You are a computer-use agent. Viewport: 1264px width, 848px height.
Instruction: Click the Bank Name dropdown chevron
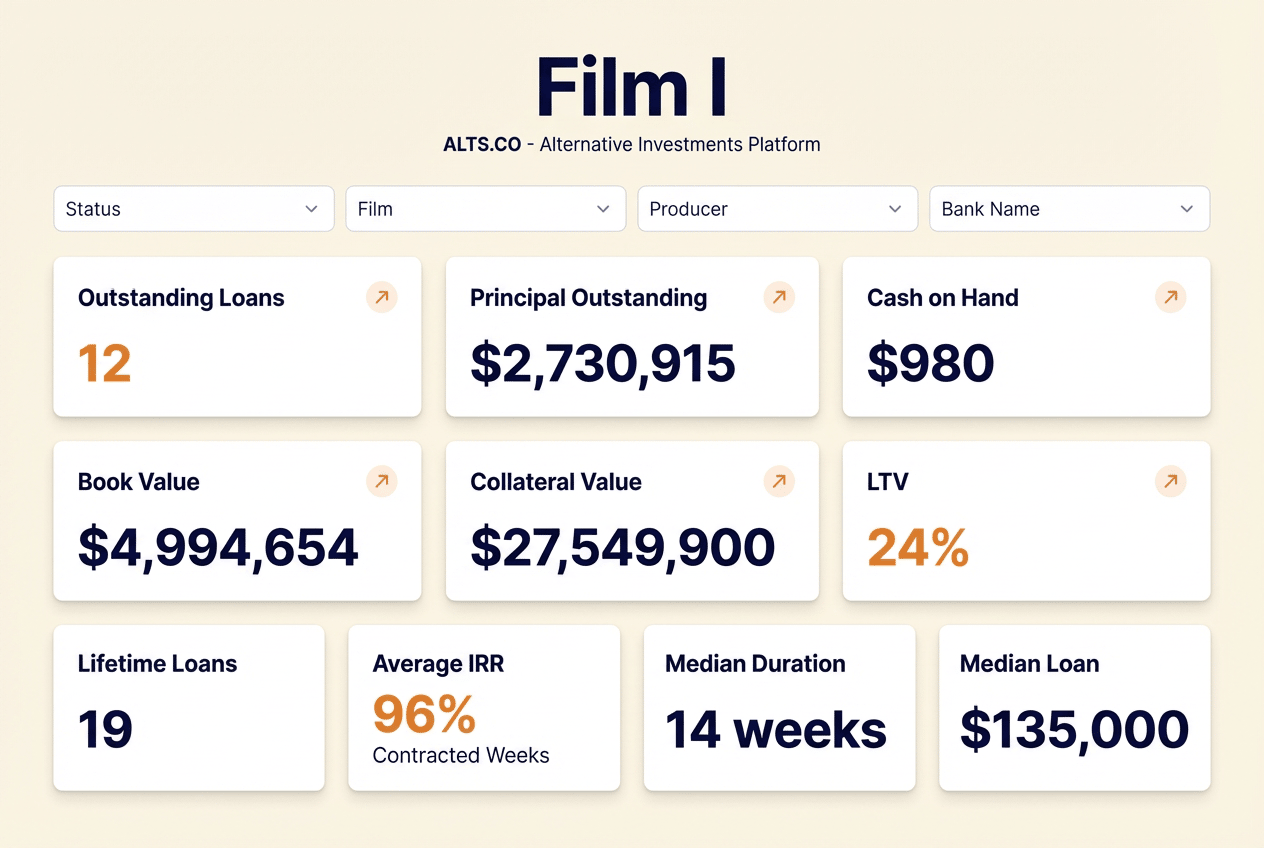pyautogui.click(x=1187, y=209)
